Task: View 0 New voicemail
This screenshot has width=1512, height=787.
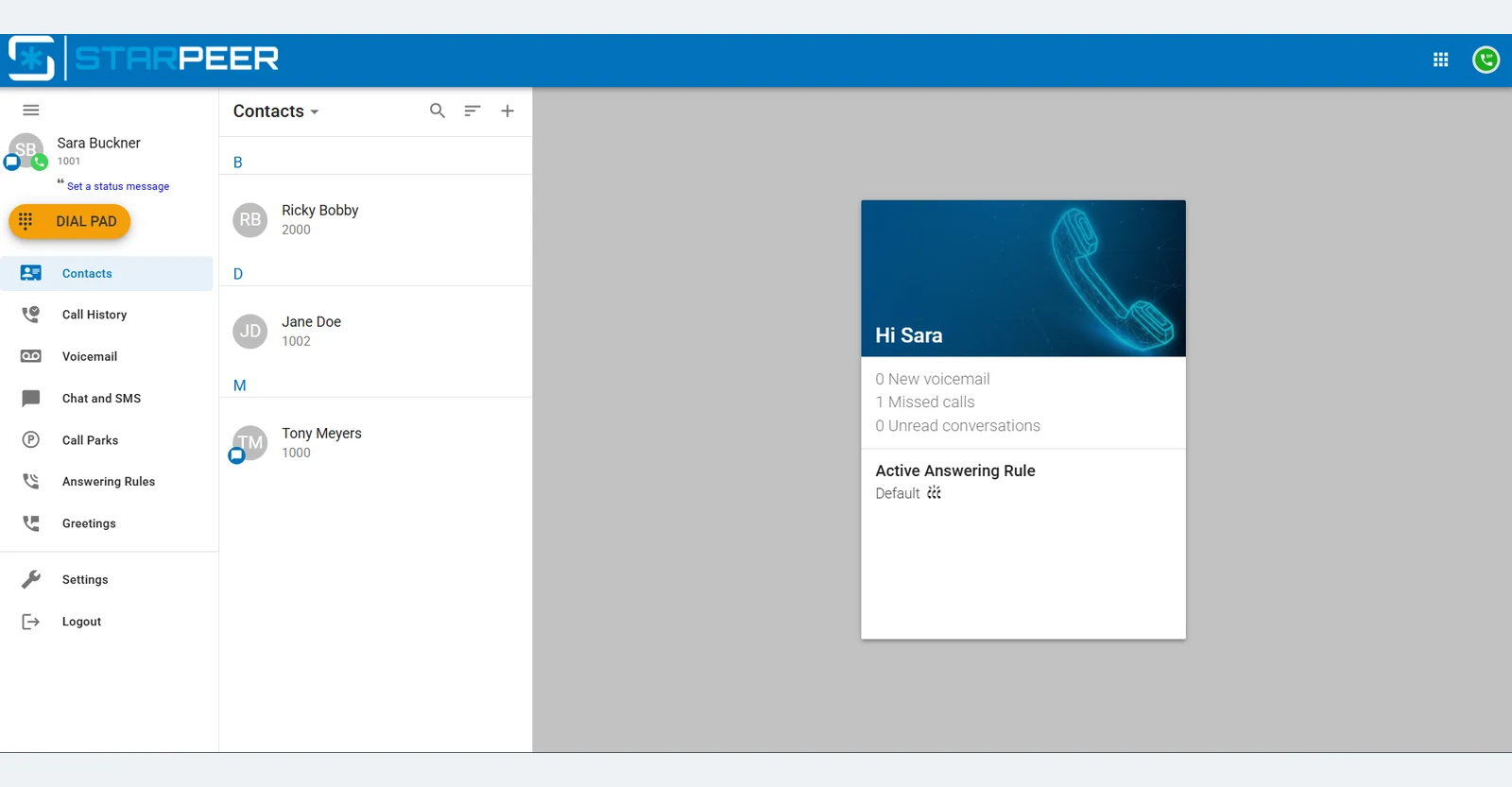Action: click(933, 379)
